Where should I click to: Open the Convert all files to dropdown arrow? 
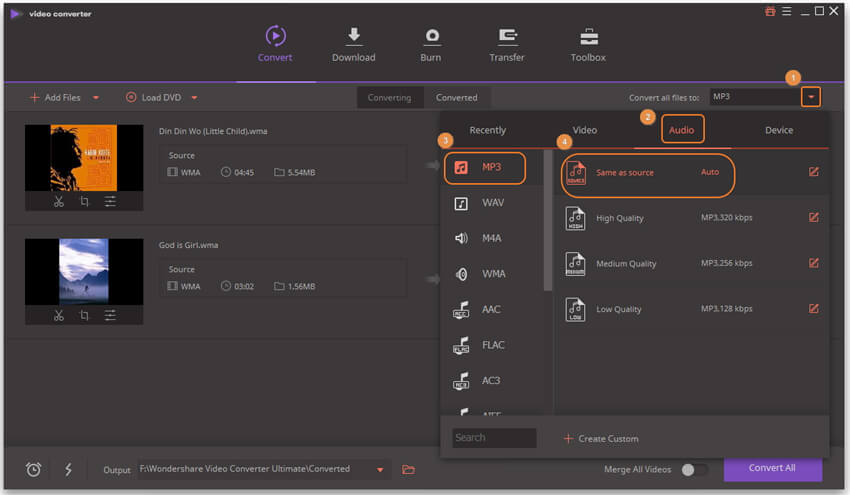[x=811, y=97]
